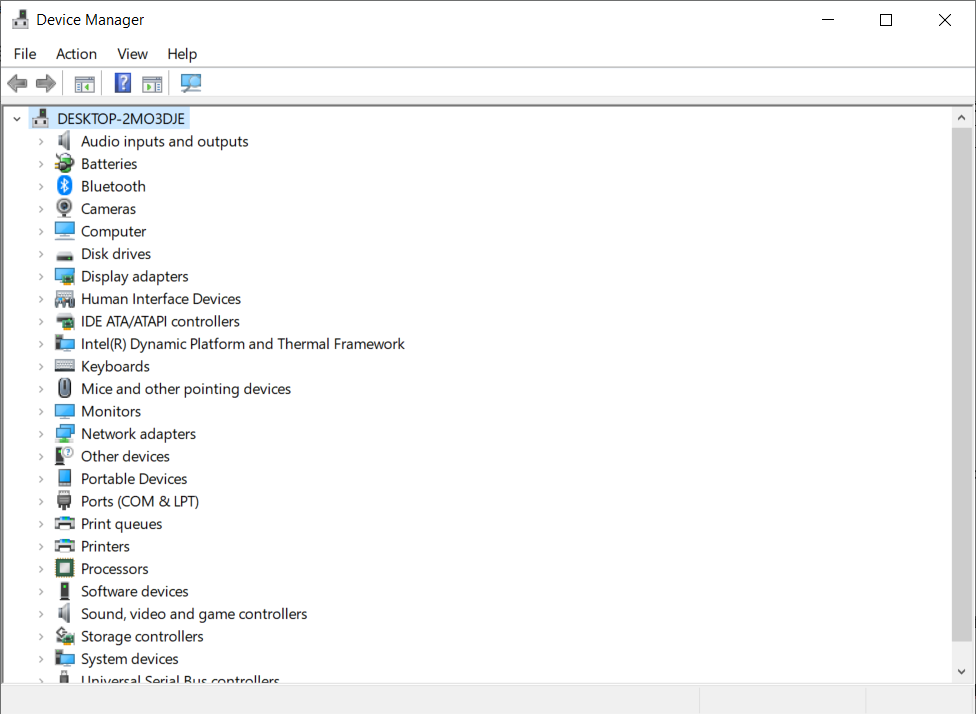Viewport: 976px width, 714px height.
Task: Open the Help menu
Action: (x=182, y=54)
